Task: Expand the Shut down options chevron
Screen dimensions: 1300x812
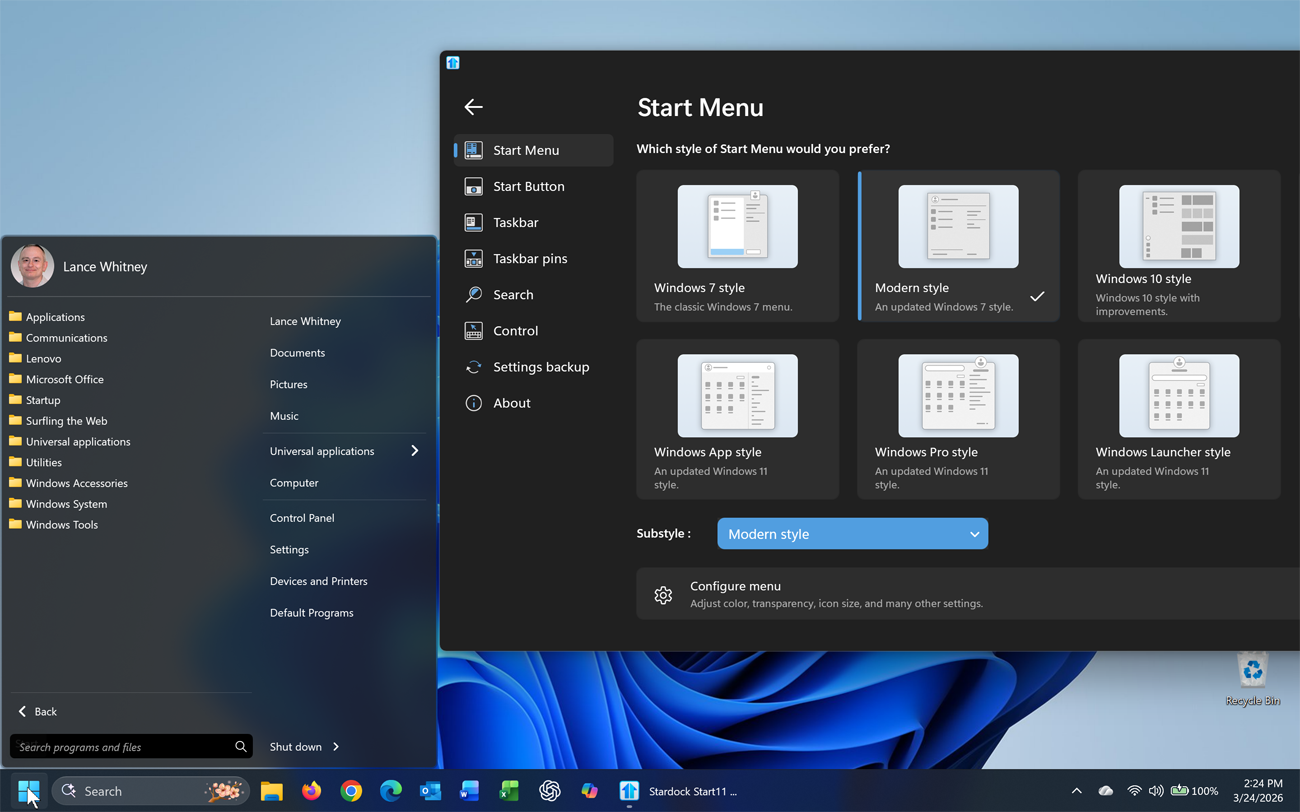Action: (334, 746)
